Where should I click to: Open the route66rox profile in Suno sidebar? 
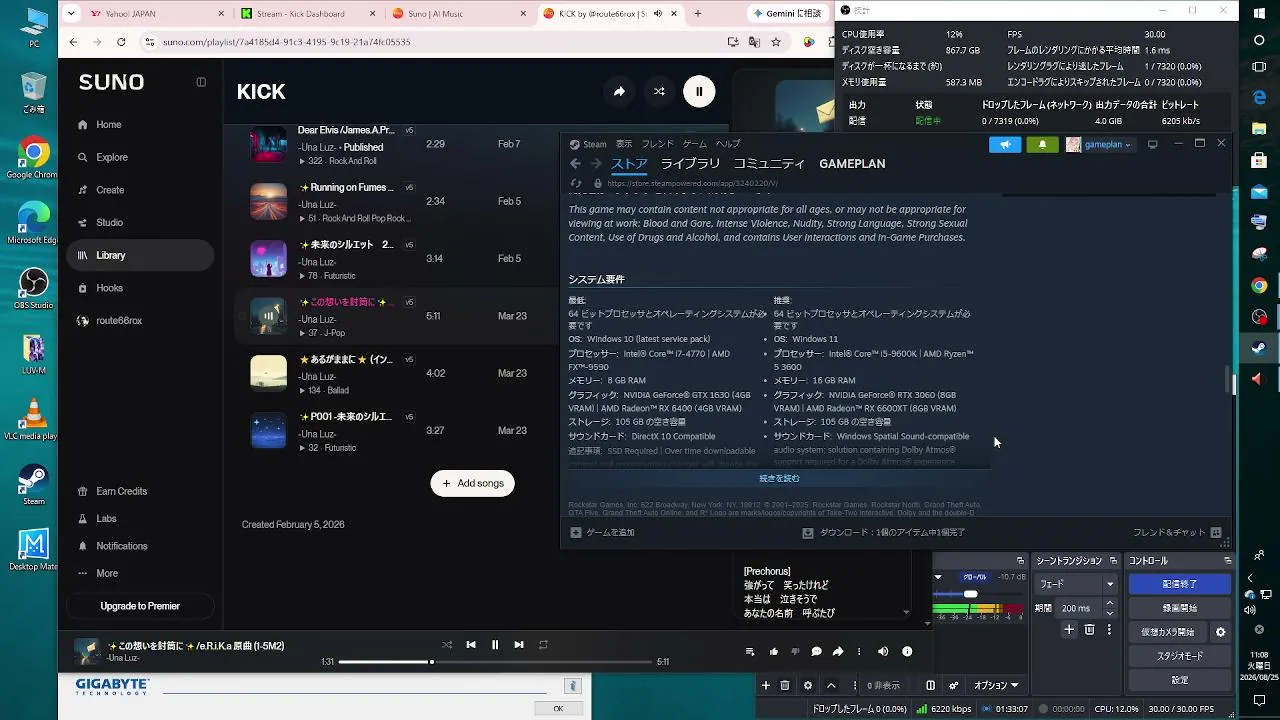point(140,321)
